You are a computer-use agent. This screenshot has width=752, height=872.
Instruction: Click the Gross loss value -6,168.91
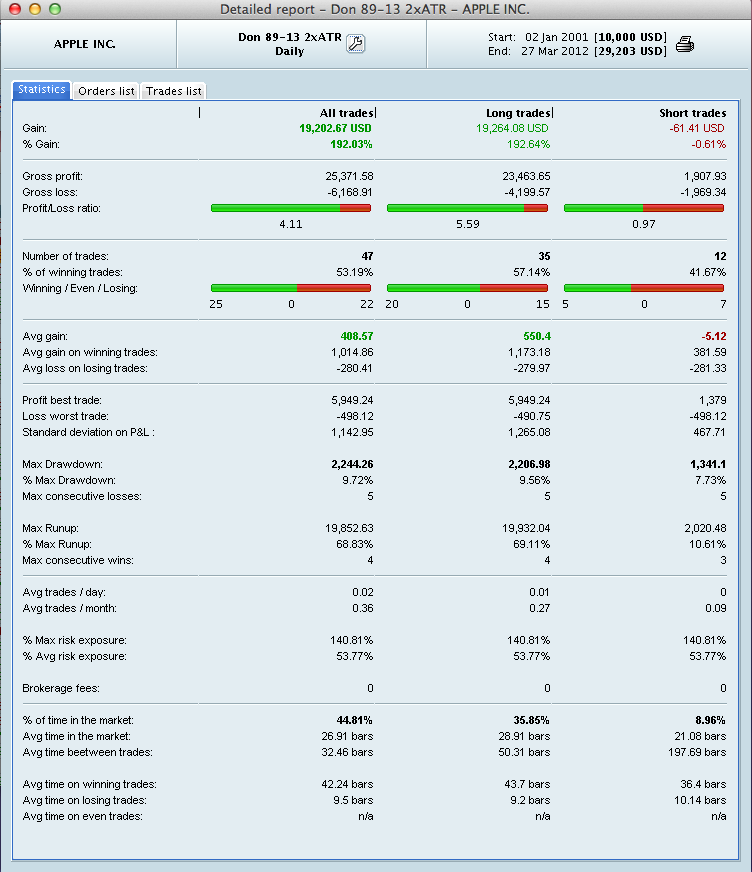[x=350, y=192]
